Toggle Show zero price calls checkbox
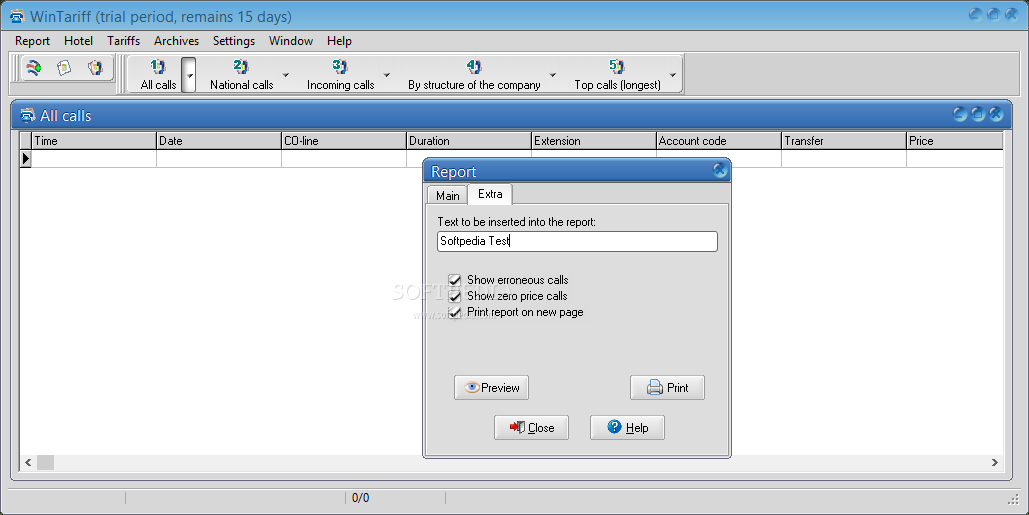Screen dimensions: 1029x515 tap(454, 297)
